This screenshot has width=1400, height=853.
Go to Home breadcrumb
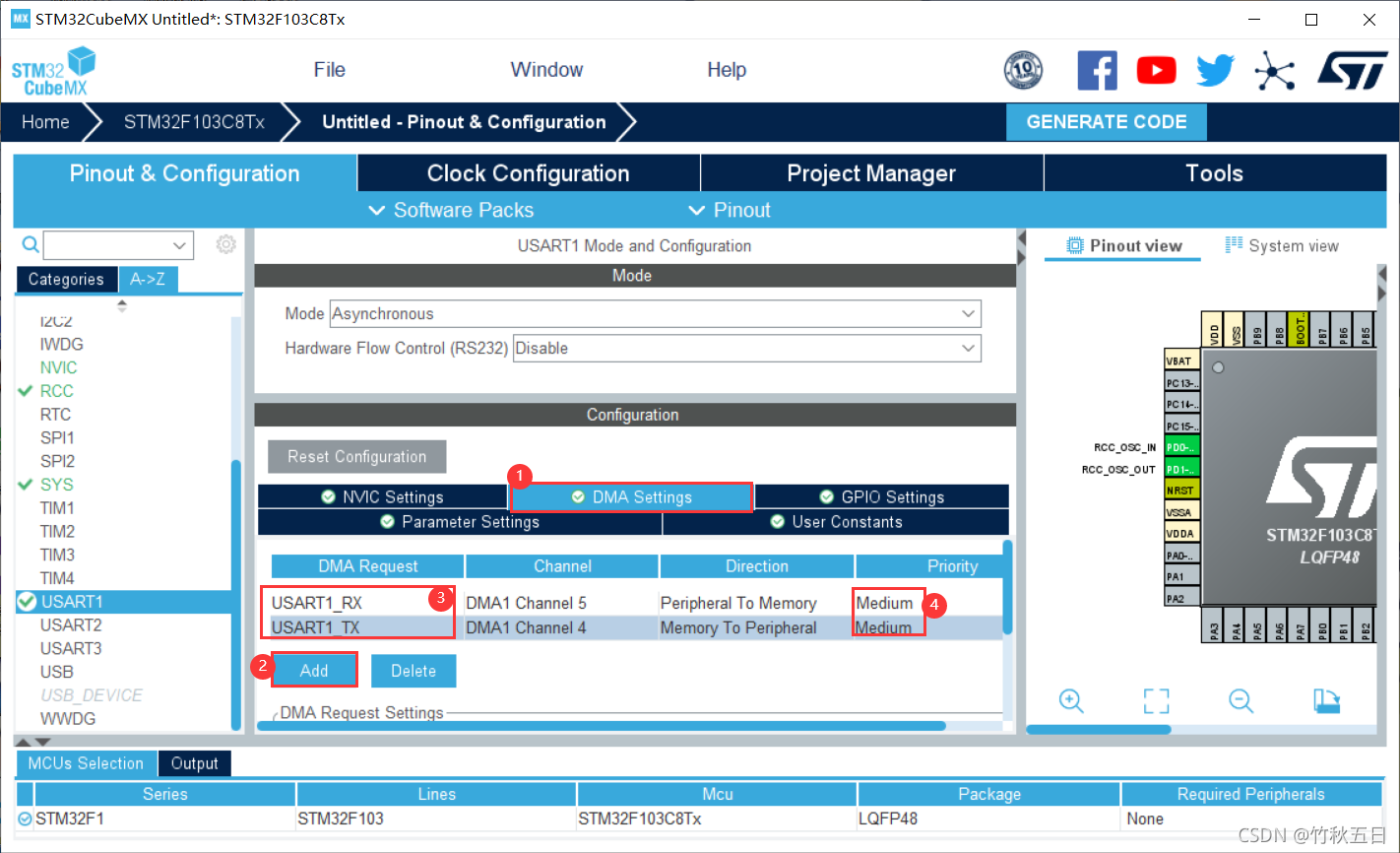(45, 122)
